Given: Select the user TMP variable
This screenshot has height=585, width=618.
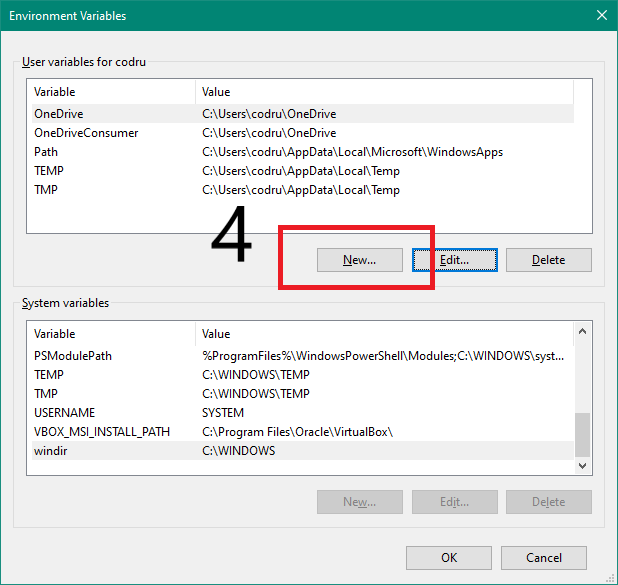Looking at the screenshot, I should click(x=46, y=190).
